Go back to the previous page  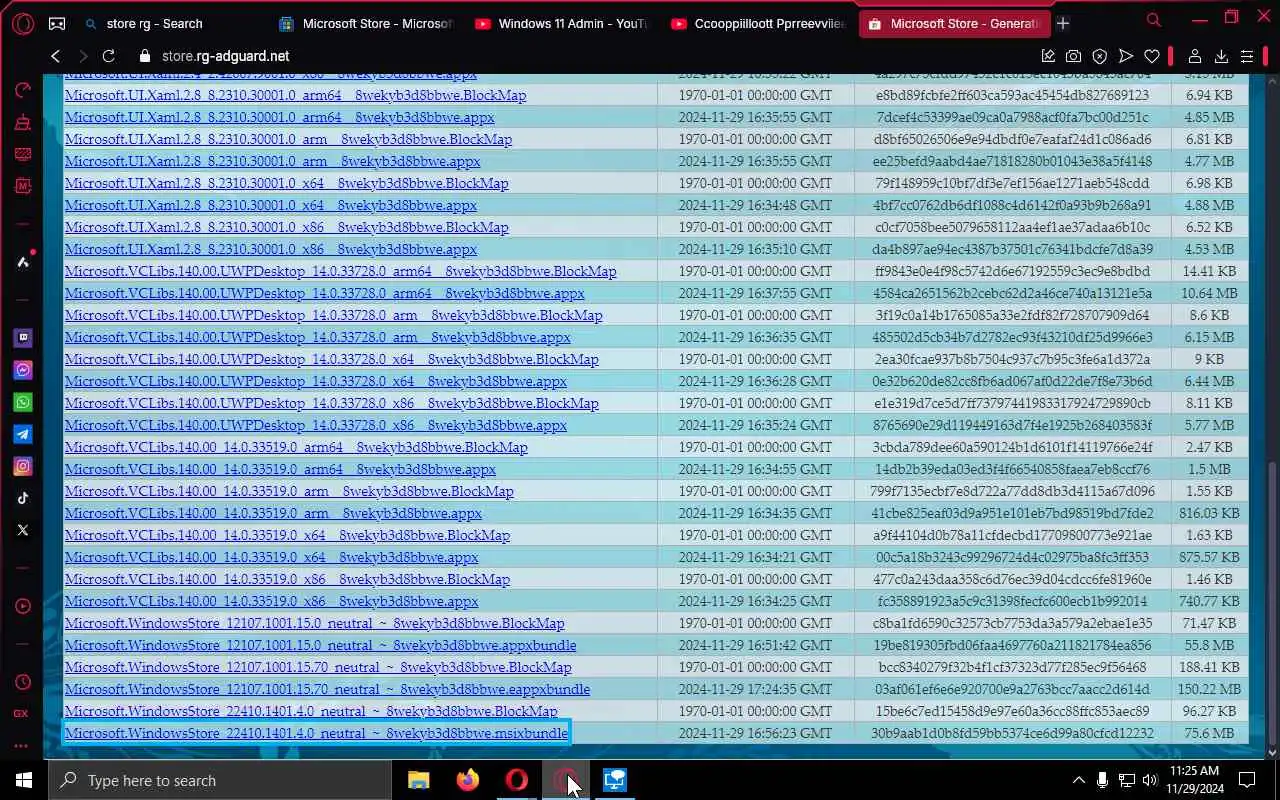coord(56,57)
